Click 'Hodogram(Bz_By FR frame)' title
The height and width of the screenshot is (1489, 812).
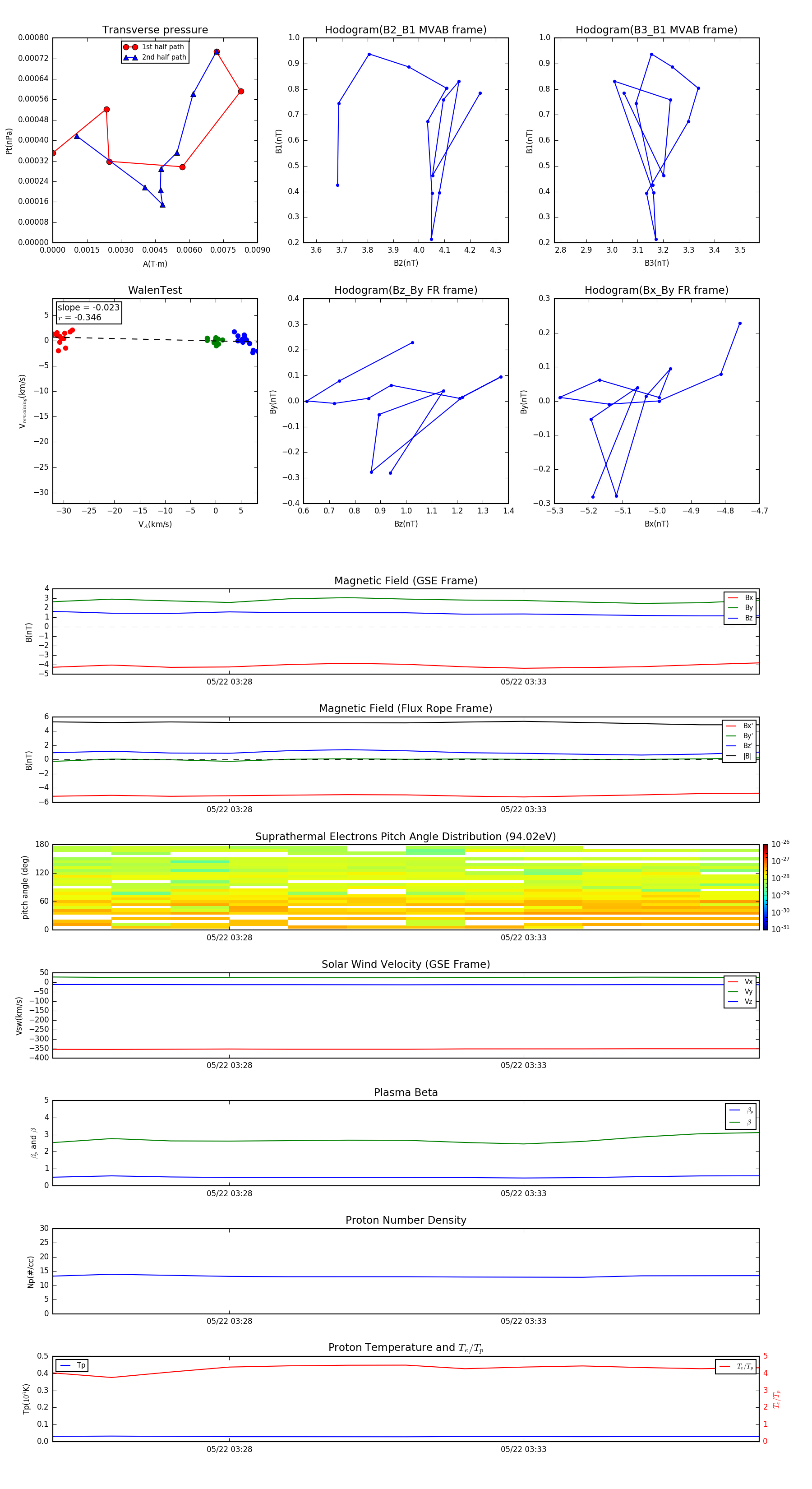click(x=406, y=290)
